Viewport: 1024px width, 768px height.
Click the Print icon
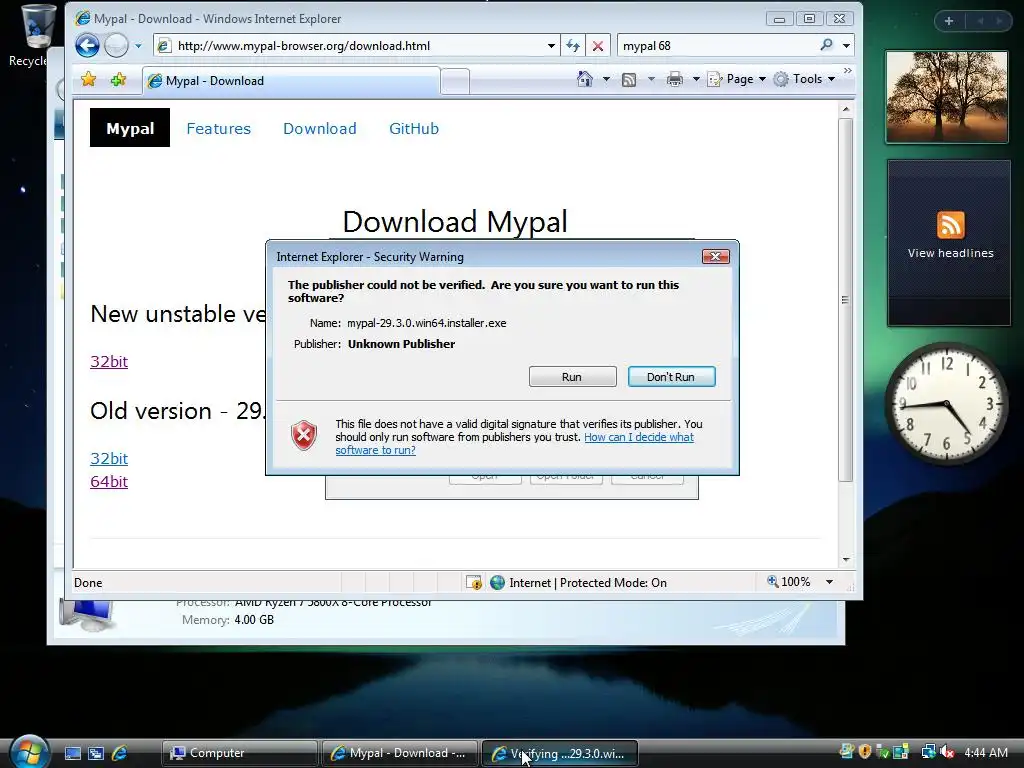coord(675,80)
